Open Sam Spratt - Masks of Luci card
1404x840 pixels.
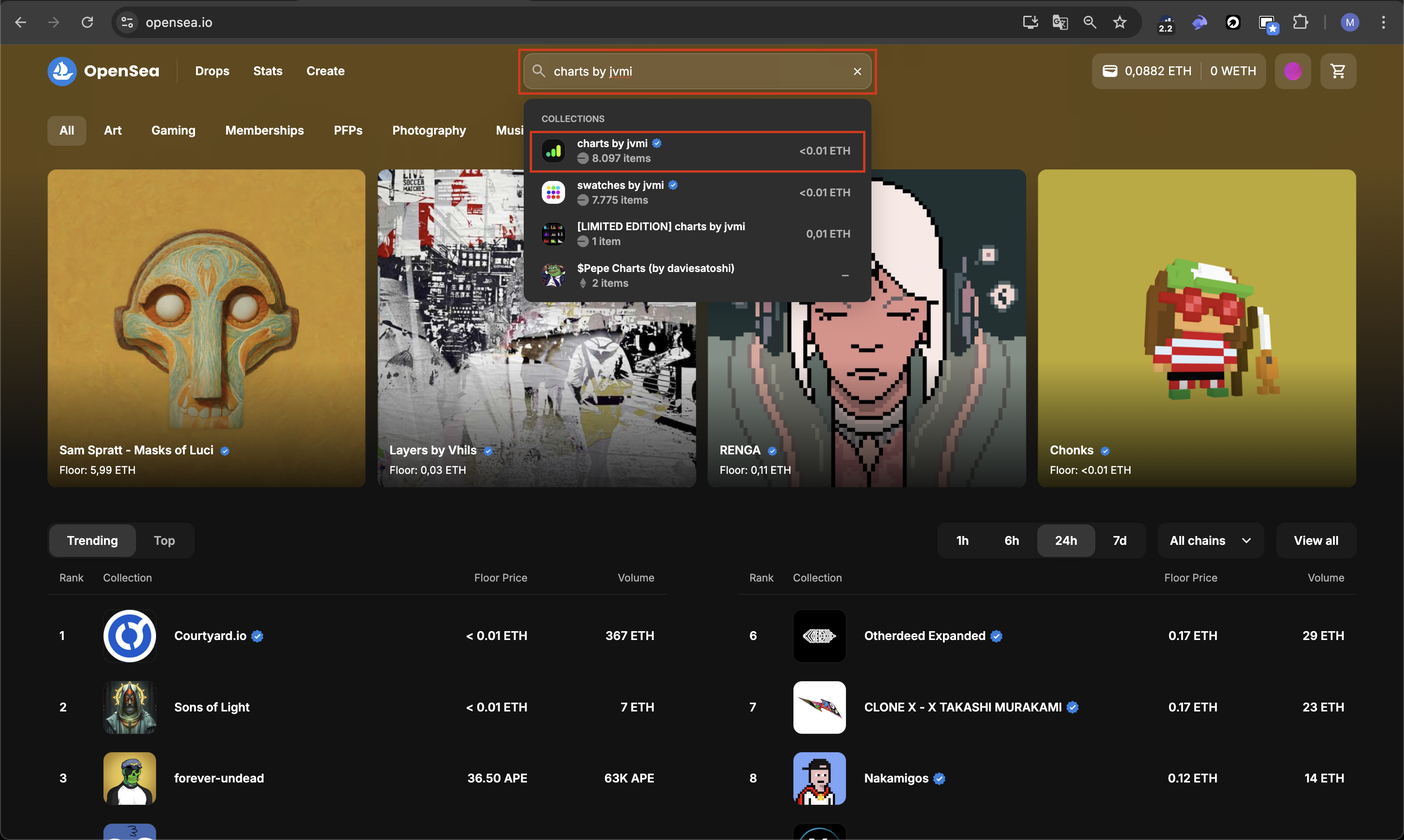coord(206,328)
